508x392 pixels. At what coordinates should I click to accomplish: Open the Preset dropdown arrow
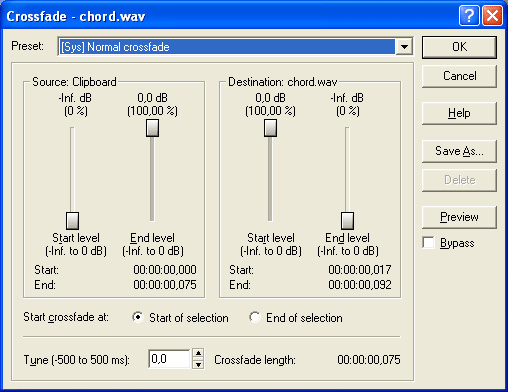(x=404, y=47)
